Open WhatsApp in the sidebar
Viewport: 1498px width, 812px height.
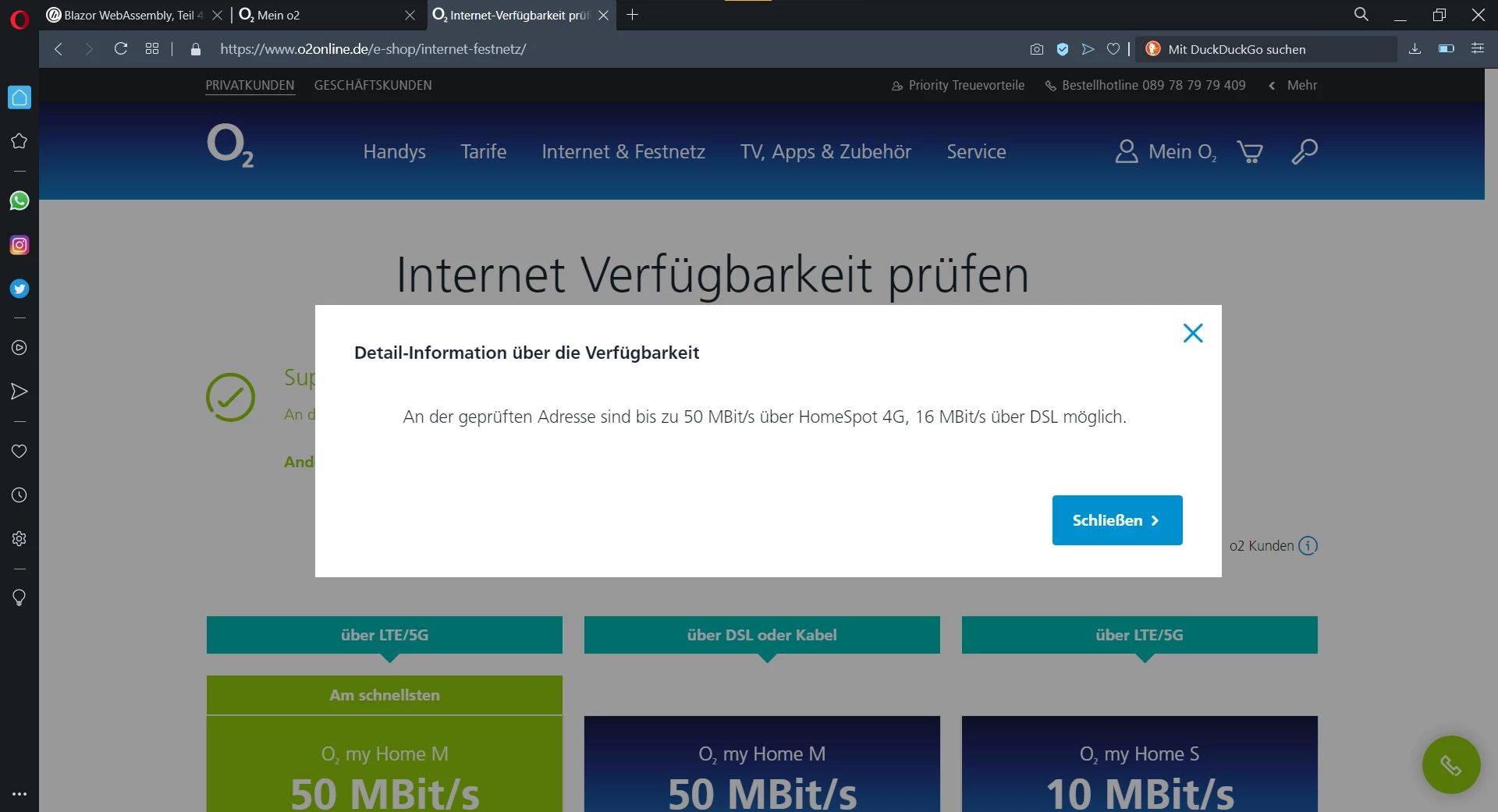coord(20,201)
